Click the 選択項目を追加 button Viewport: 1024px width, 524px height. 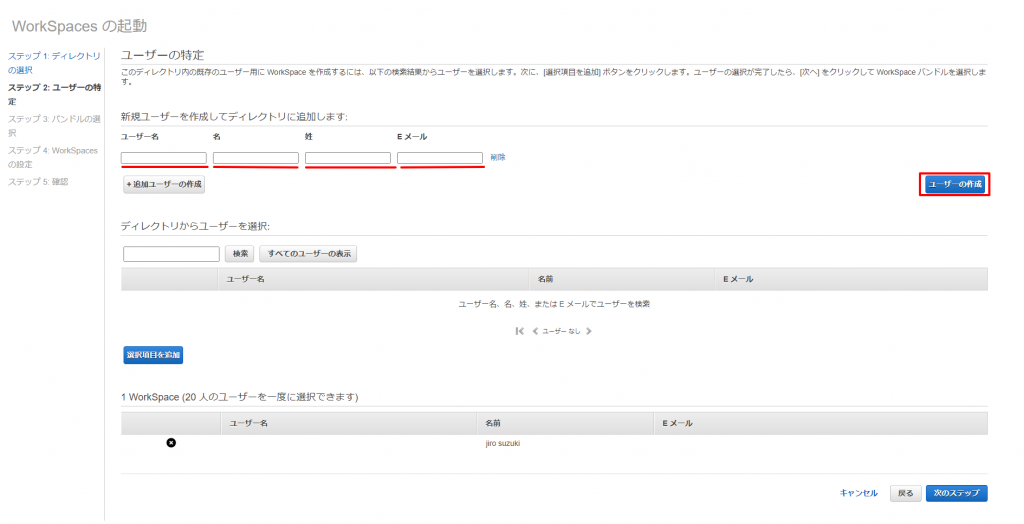153,355
